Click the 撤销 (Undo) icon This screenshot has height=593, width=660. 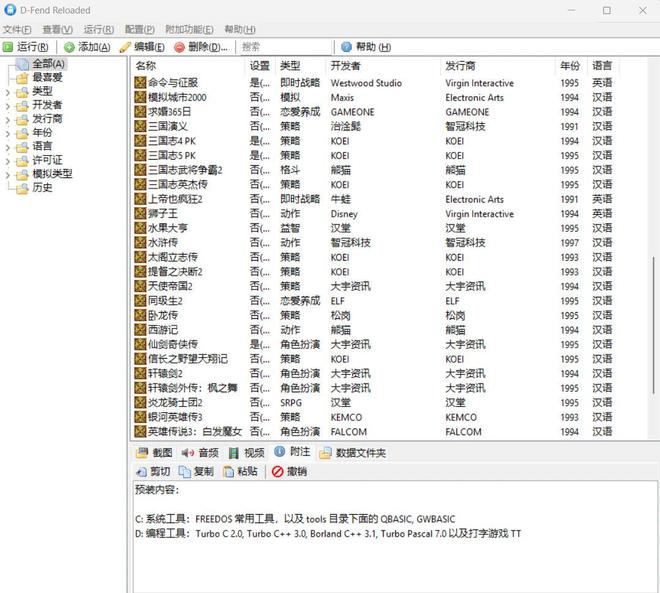[277, 471]
